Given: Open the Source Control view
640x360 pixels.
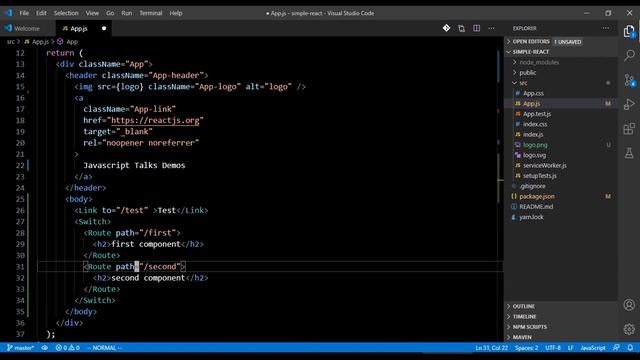Looking at the screenshot, I should point(629,80).
